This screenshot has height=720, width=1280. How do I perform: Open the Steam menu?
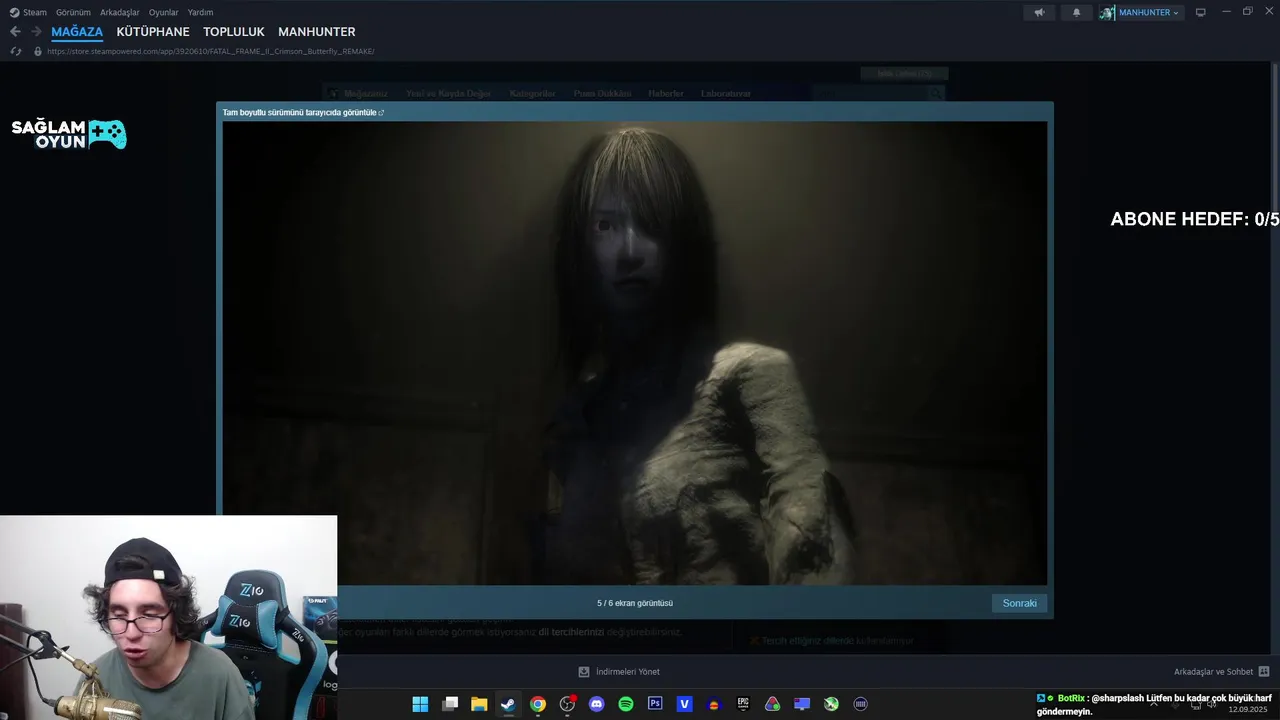(28, 12)
